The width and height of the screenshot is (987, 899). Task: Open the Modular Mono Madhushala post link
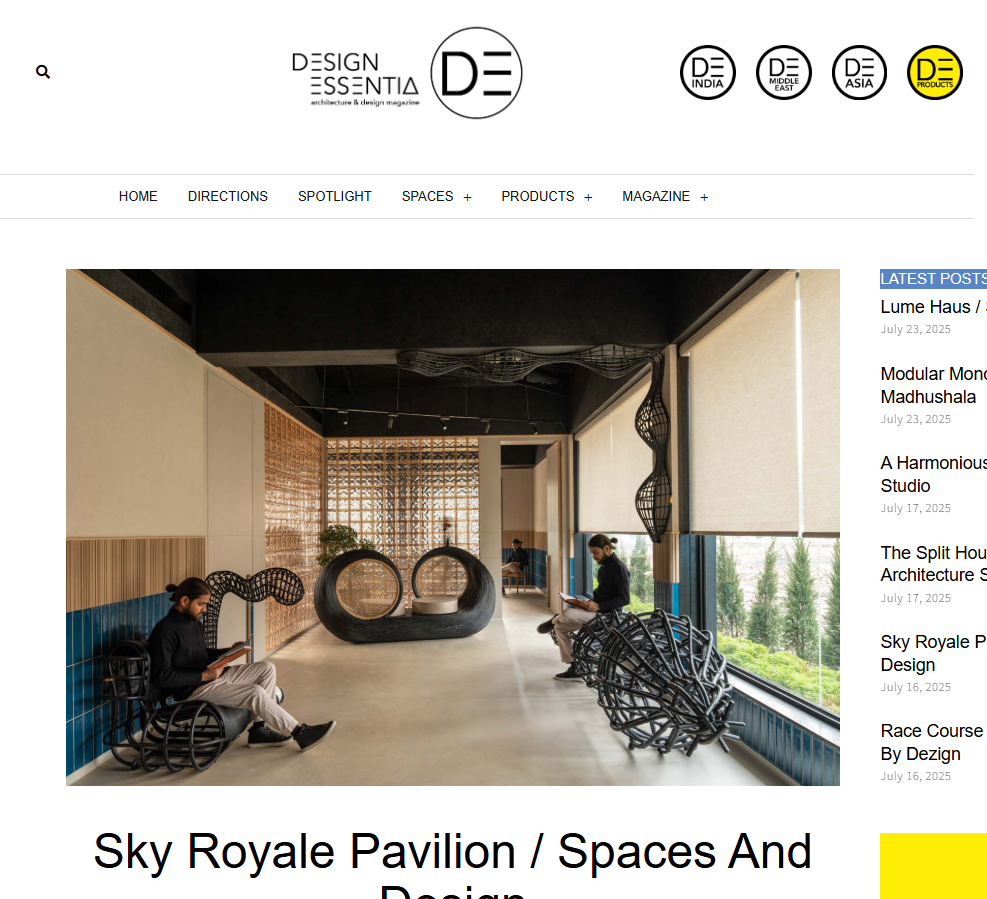[x=933, y=385]
